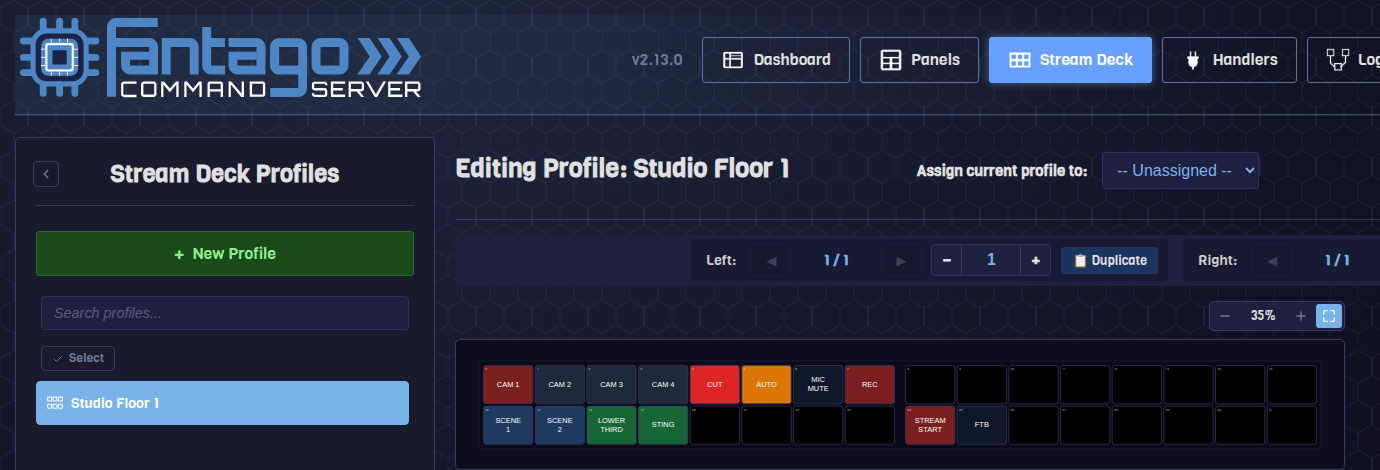Viewport: 1380px width, 470px height.
Task: Select the orange AUTO key
Action: pos(766,385)
